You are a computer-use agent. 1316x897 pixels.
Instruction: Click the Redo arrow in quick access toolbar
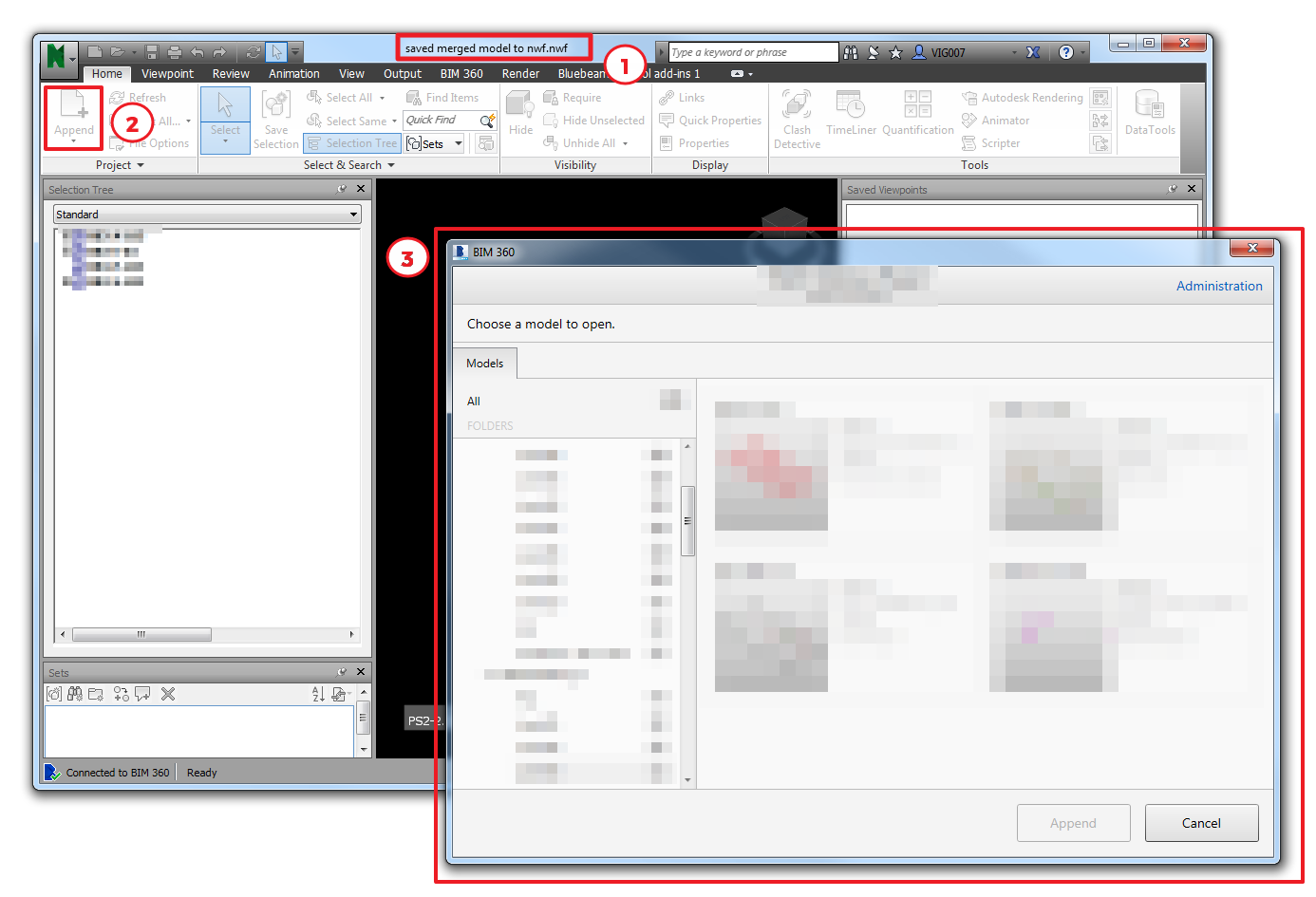pos(219,52)
